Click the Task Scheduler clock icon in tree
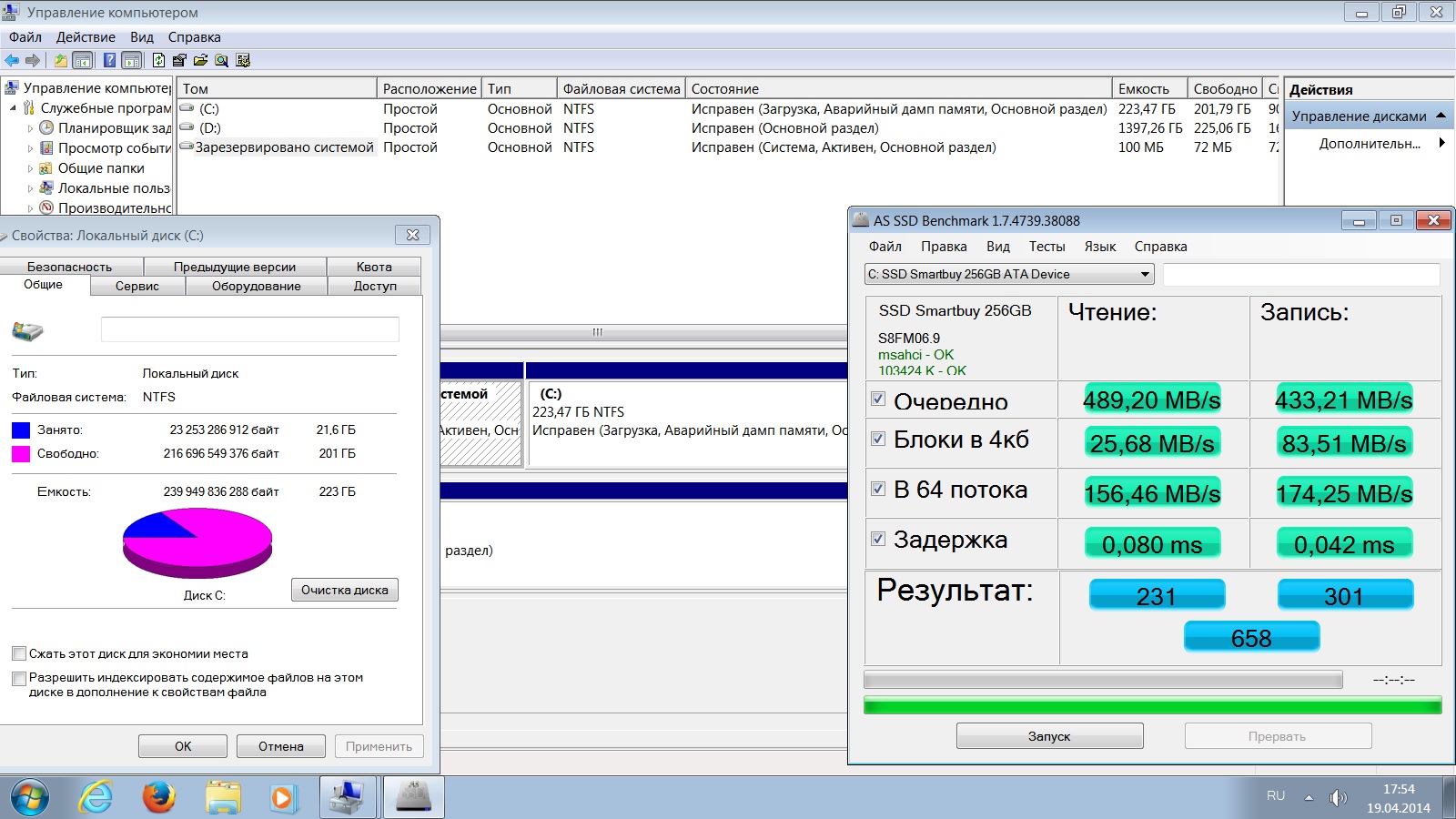 pyautogui.click(x=46, y=127)
